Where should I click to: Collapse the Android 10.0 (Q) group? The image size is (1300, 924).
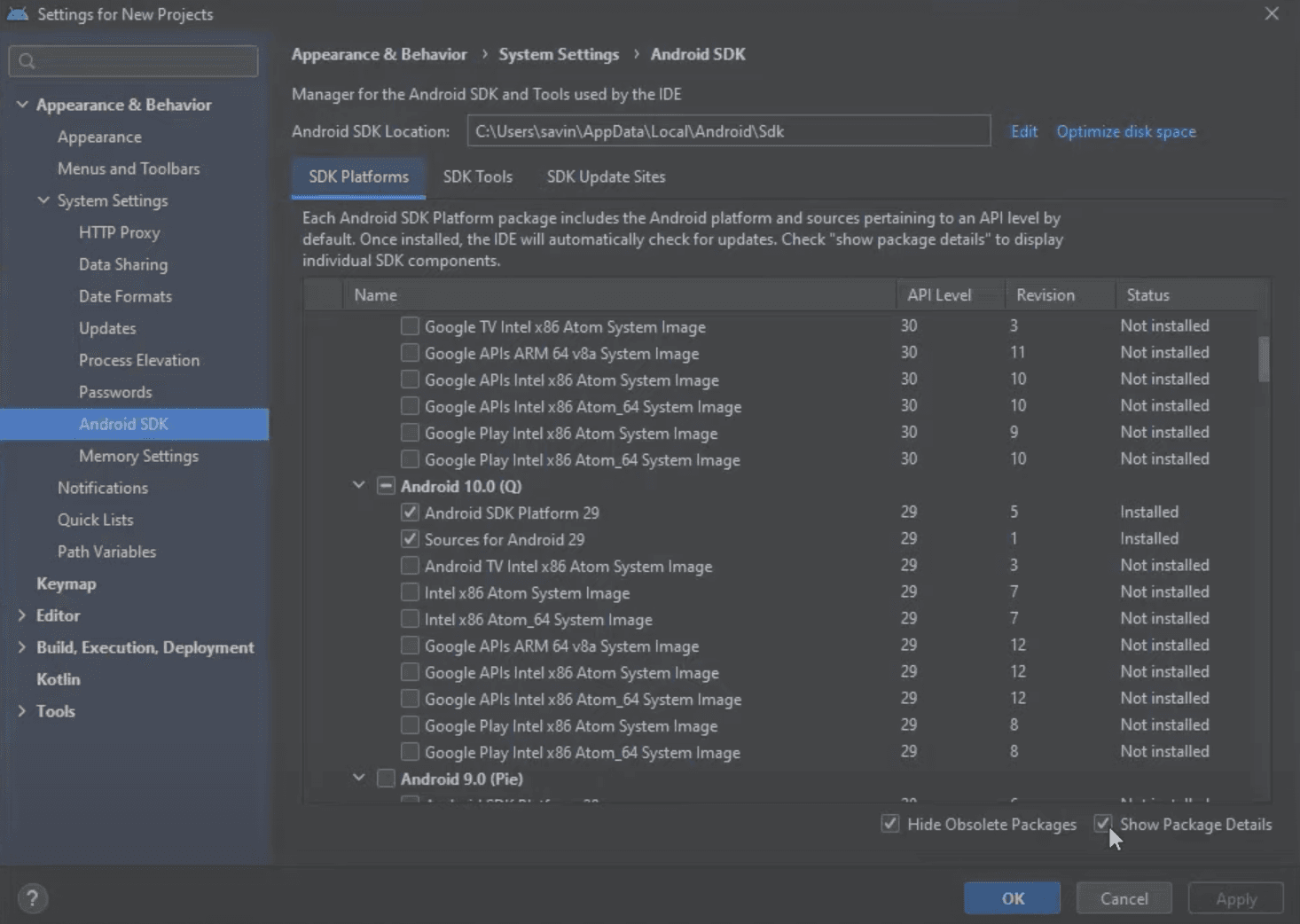pos(358,485)
